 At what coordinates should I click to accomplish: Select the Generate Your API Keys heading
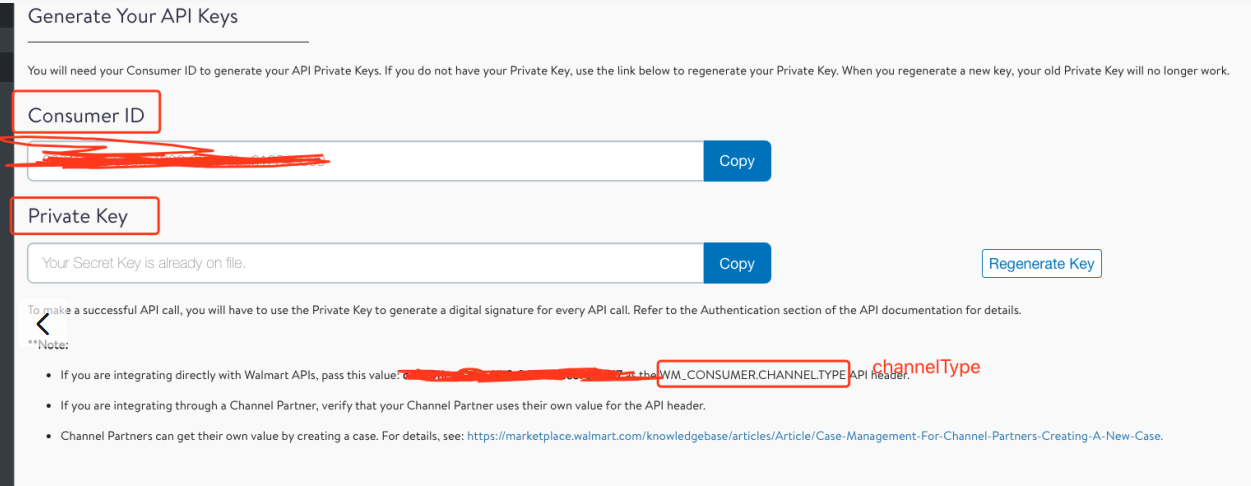(x=133, y=16)
